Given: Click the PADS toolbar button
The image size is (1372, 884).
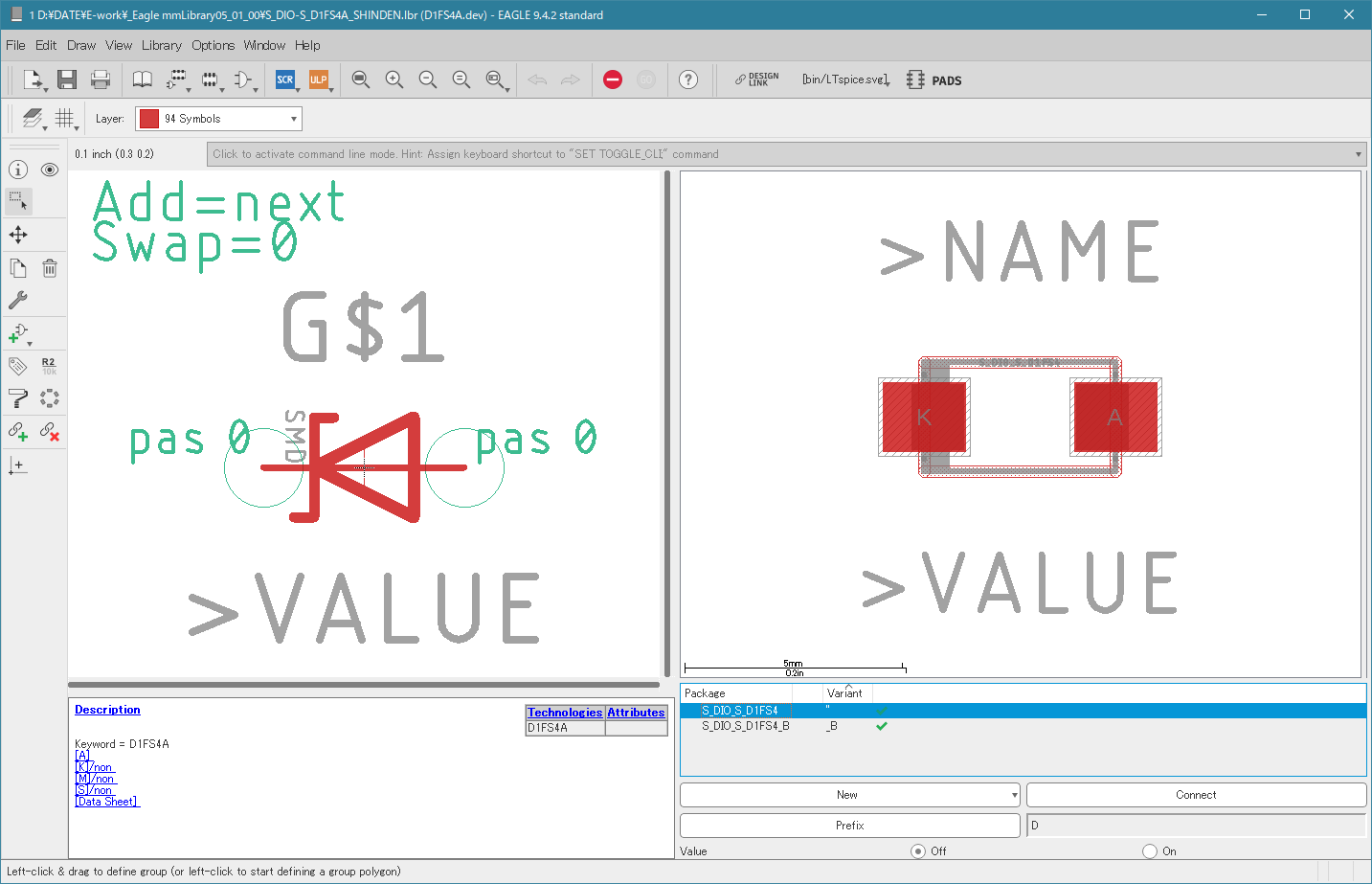Looking at the screenshot, I should point(934,80).
